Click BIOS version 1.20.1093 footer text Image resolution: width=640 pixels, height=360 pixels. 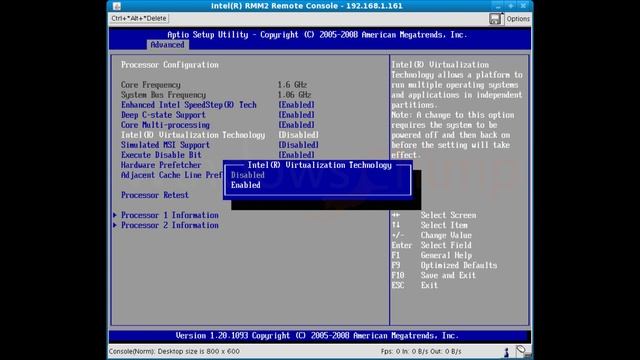[x=317, y=336]
